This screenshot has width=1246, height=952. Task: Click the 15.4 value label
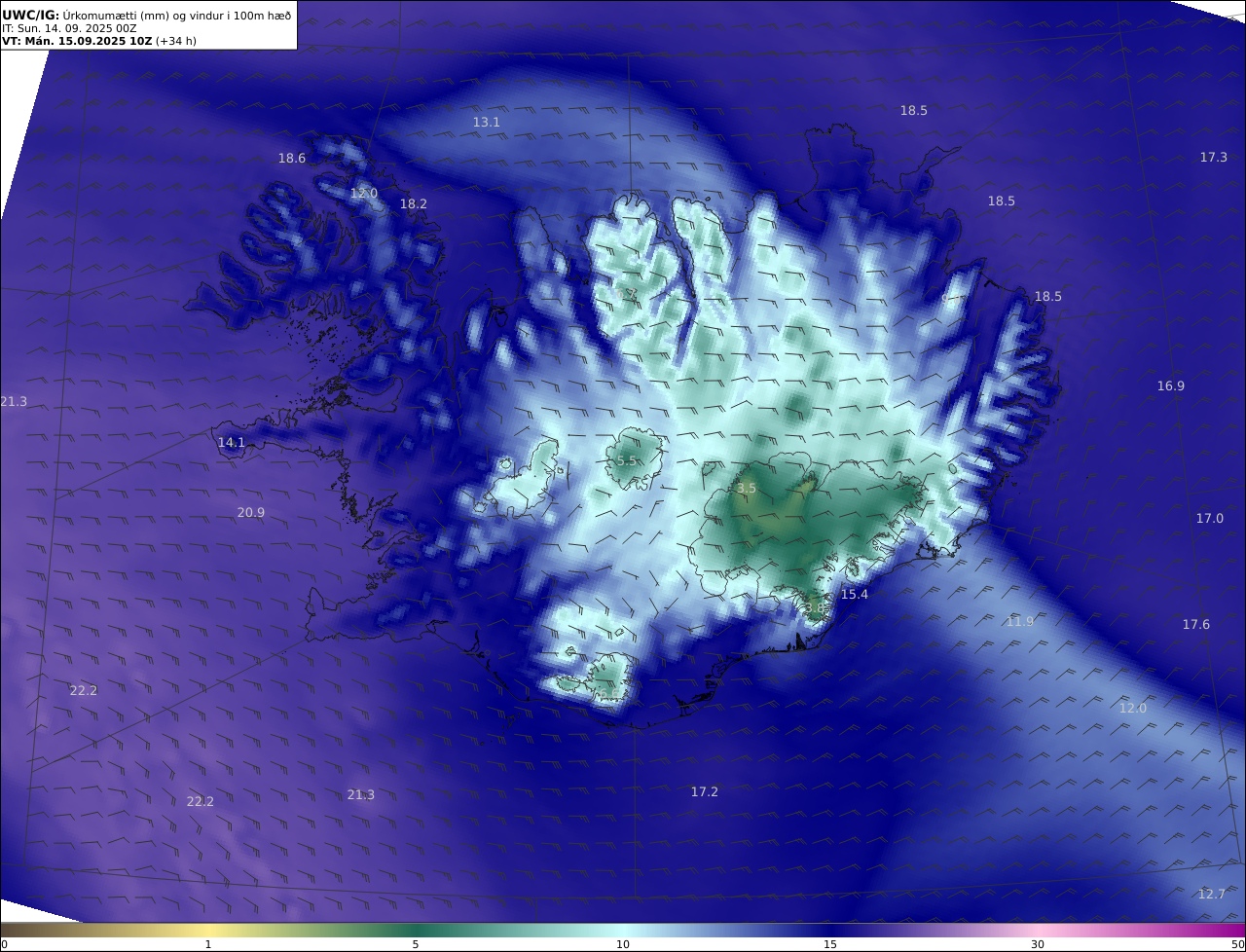point(855,594)
